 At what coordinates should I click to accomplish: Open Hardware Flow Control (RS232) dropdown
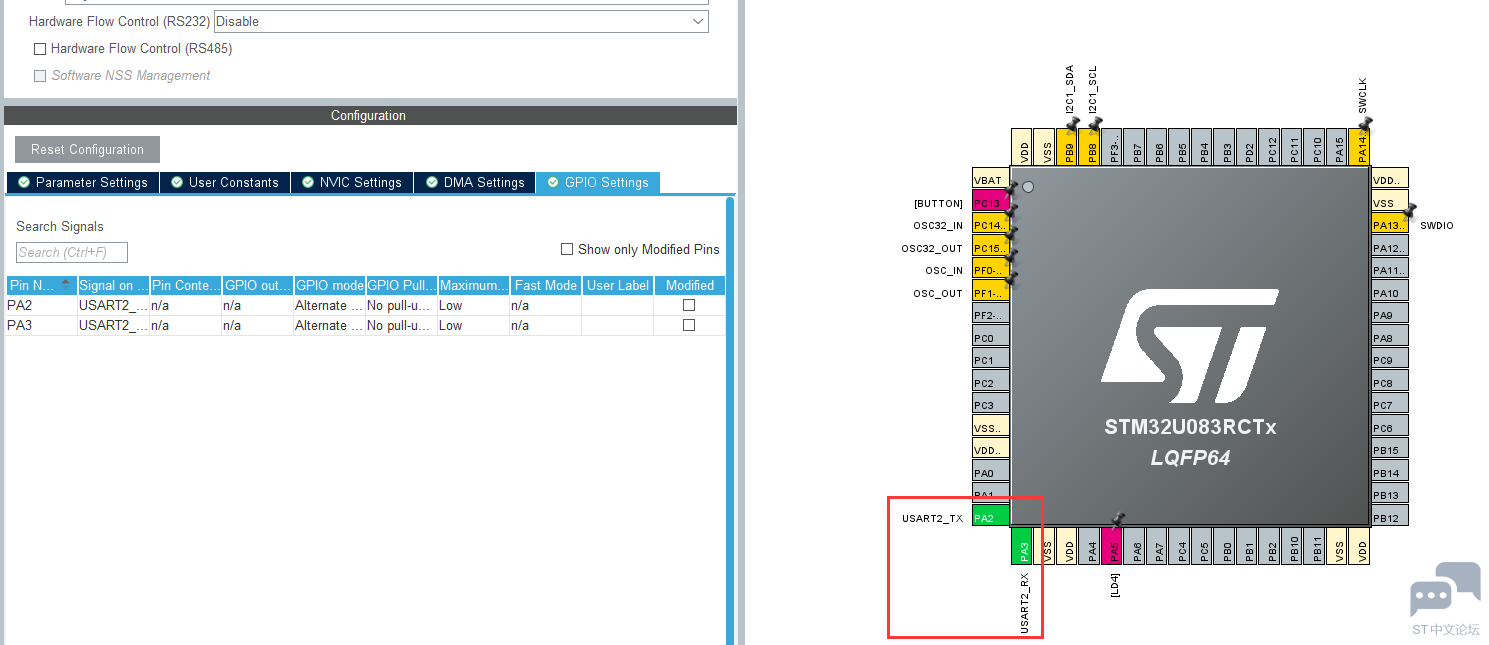461,21
